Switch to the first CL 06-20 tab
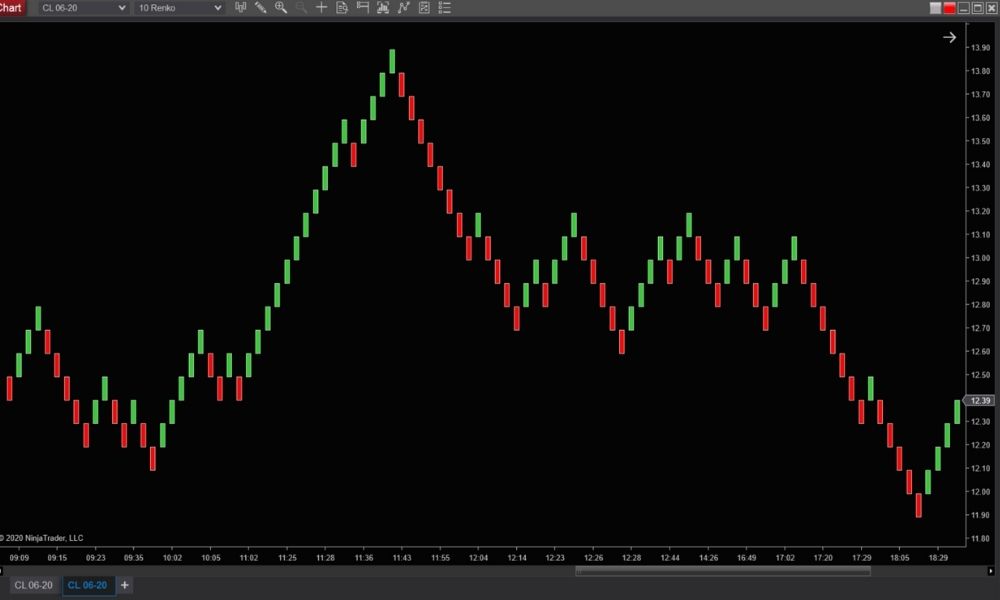 (x=33, y=585)
